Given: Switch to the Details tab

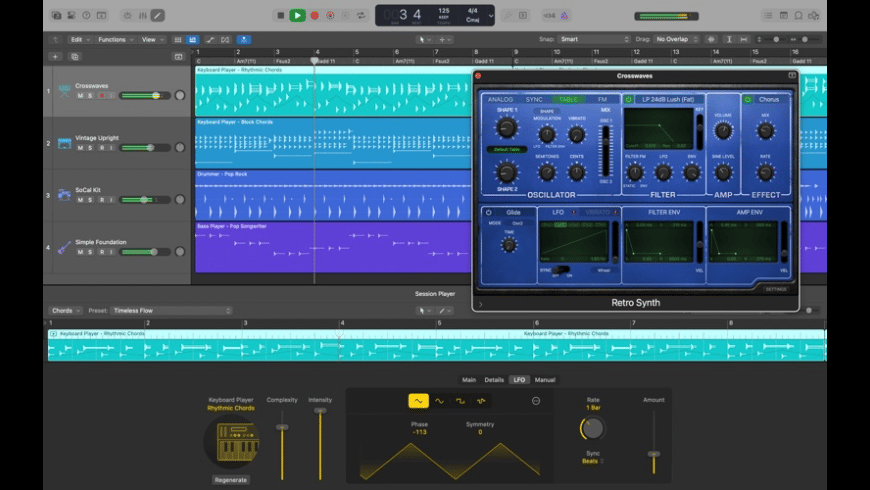Looking at the screenshot, I should [494, 380].
